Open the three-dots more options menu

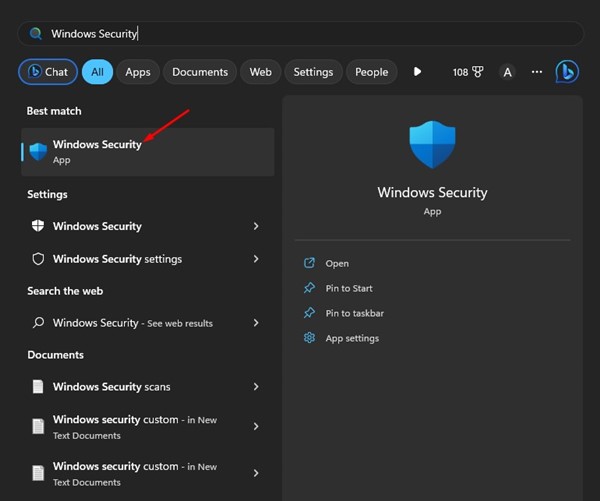pyautogui.click(x=537, y=72)
